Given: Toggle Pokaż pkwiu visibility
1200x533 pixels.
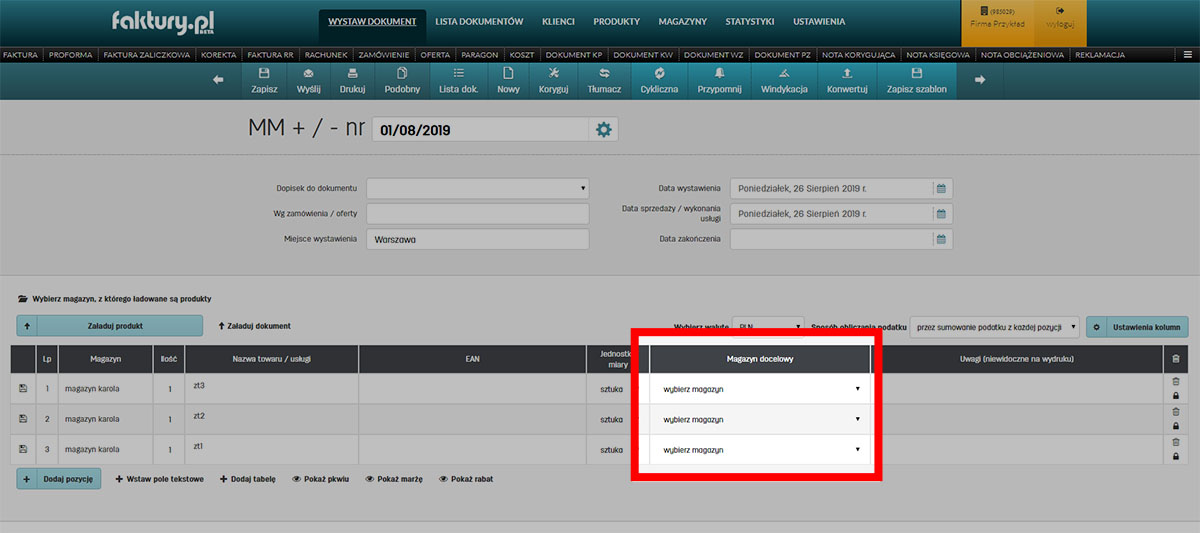Looking at the screenshot, I should pos(320,479).
